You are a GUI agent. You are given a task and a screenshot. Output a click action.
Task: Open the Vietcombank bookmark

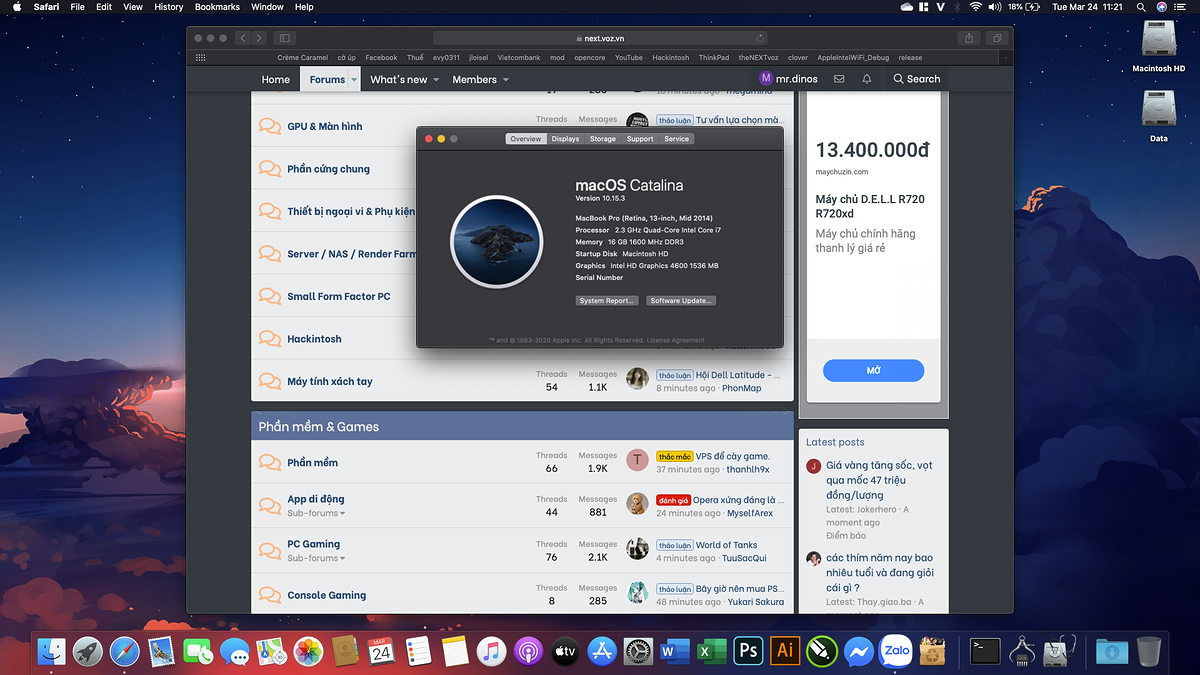tap(521, 58)
